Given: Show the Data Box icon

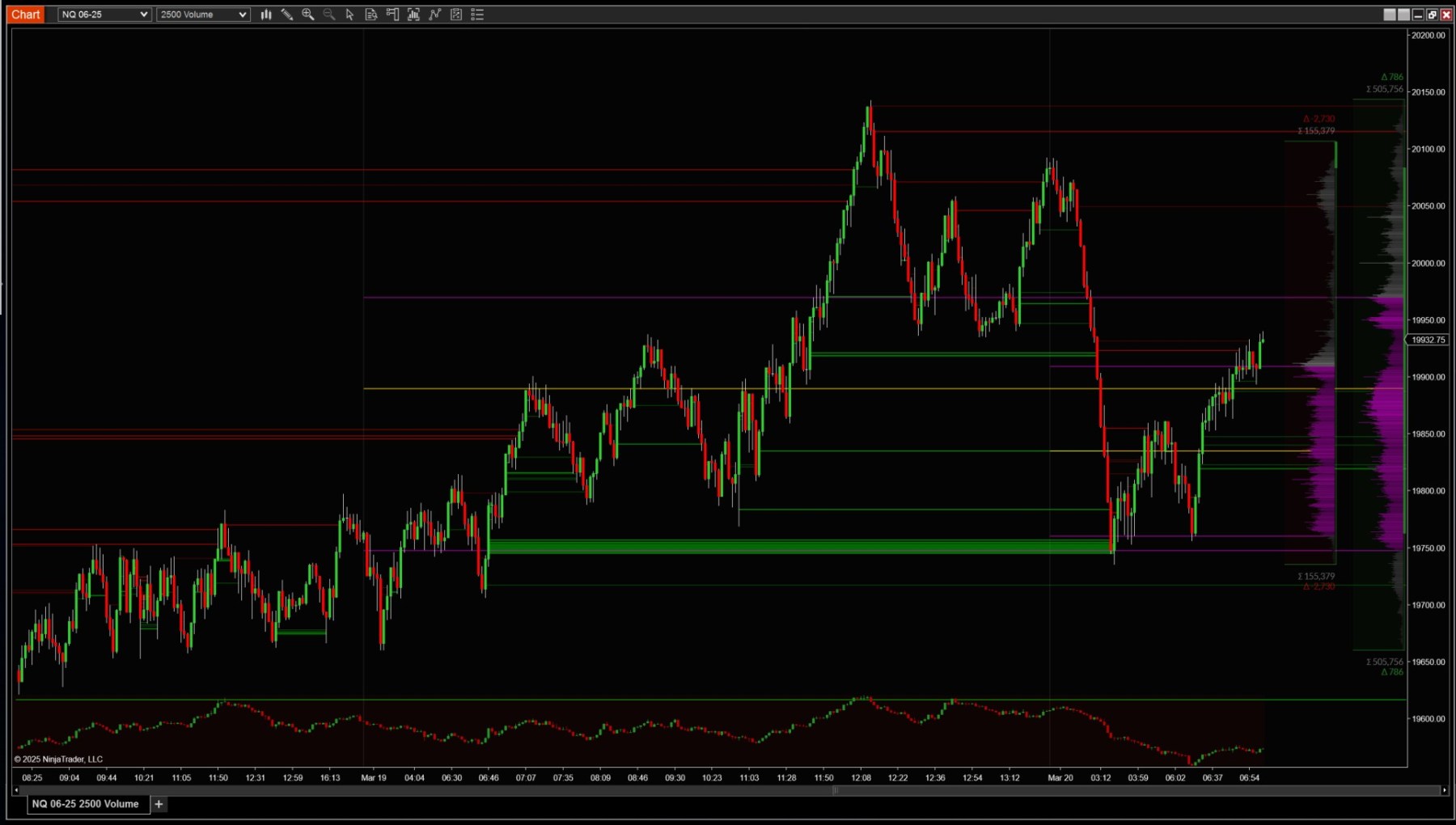Looking at the screenshot, I should 371,15.
